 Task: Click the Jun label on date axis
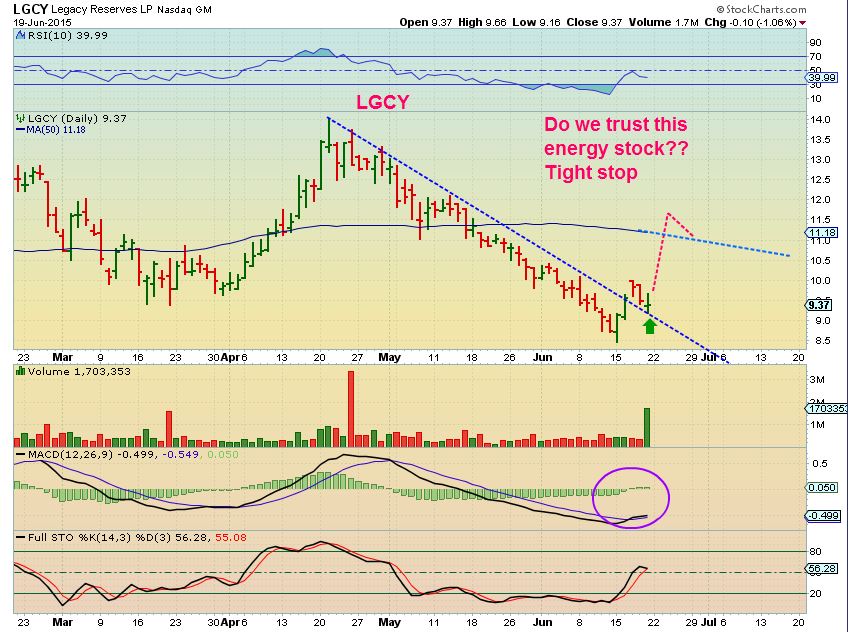(x=542, y=357)
